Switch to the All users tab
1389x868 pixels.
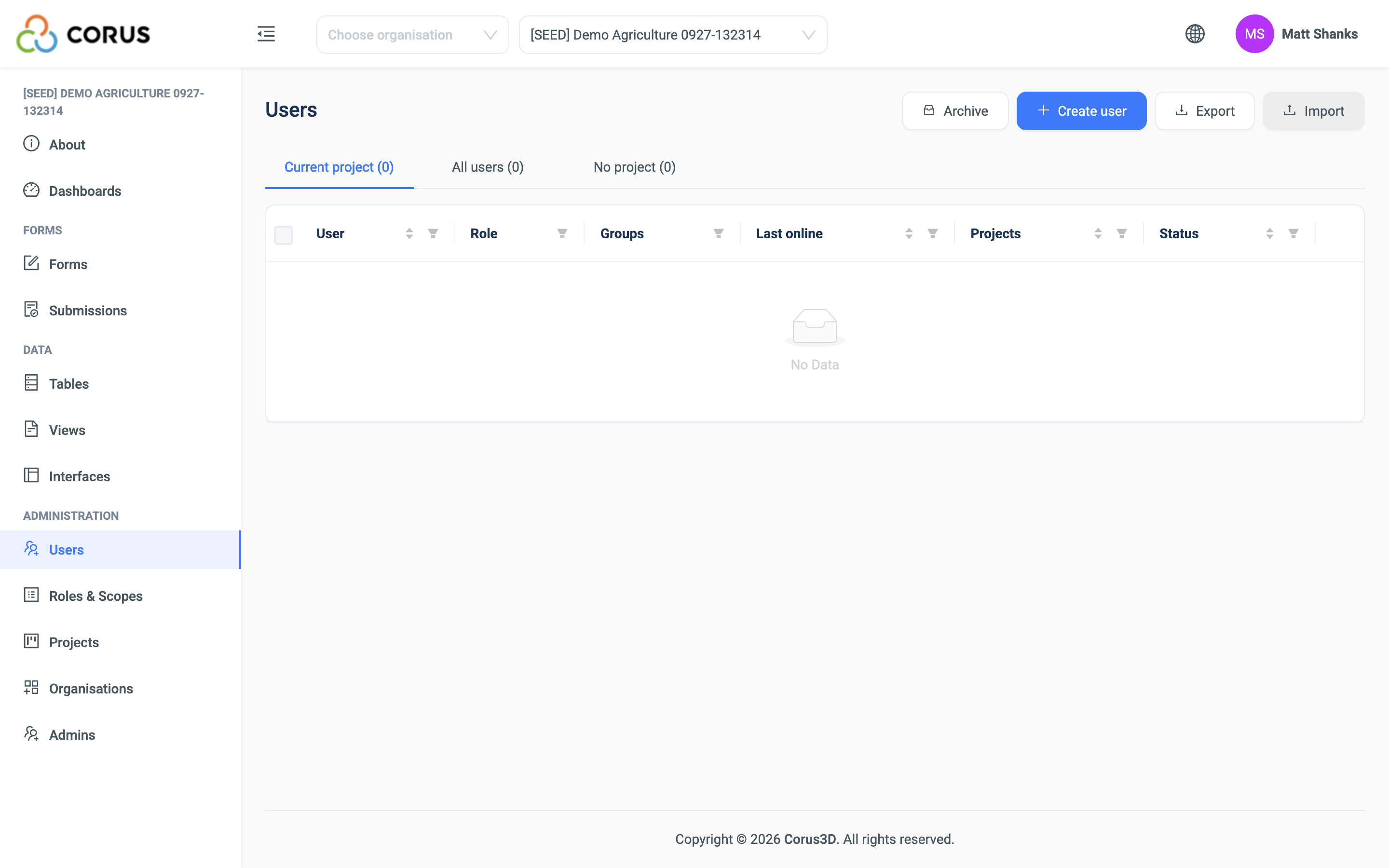click(487, 167)
